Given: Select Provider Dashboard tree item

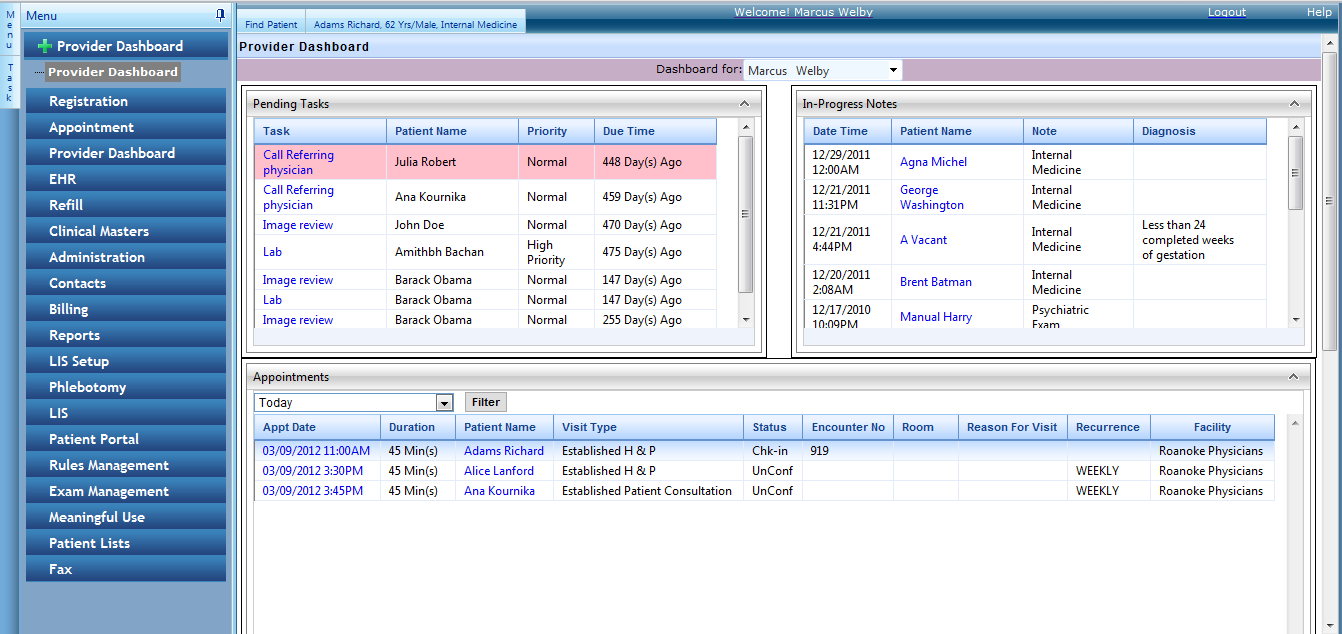Looking at the screenshot, I should [113, 72].
